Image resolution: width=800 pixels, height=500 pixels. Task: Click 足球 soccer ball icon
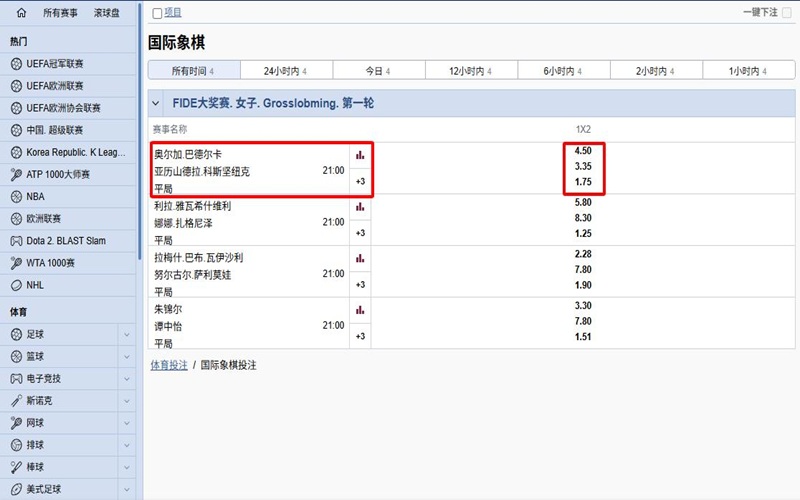(16, 334)
